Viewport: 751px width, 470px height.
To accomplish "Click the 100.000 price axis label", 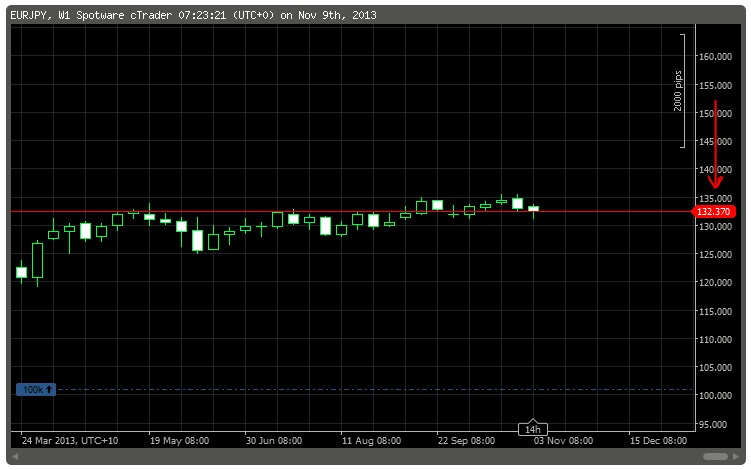I will (x=716, y=396).
